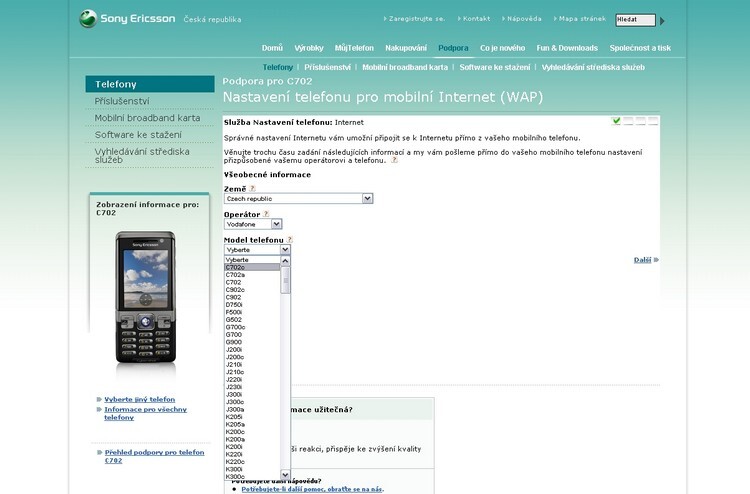The height and width of the screenshot is (494, 750).
Task: Click in the Hledat search field
Action: click(635, 20)
